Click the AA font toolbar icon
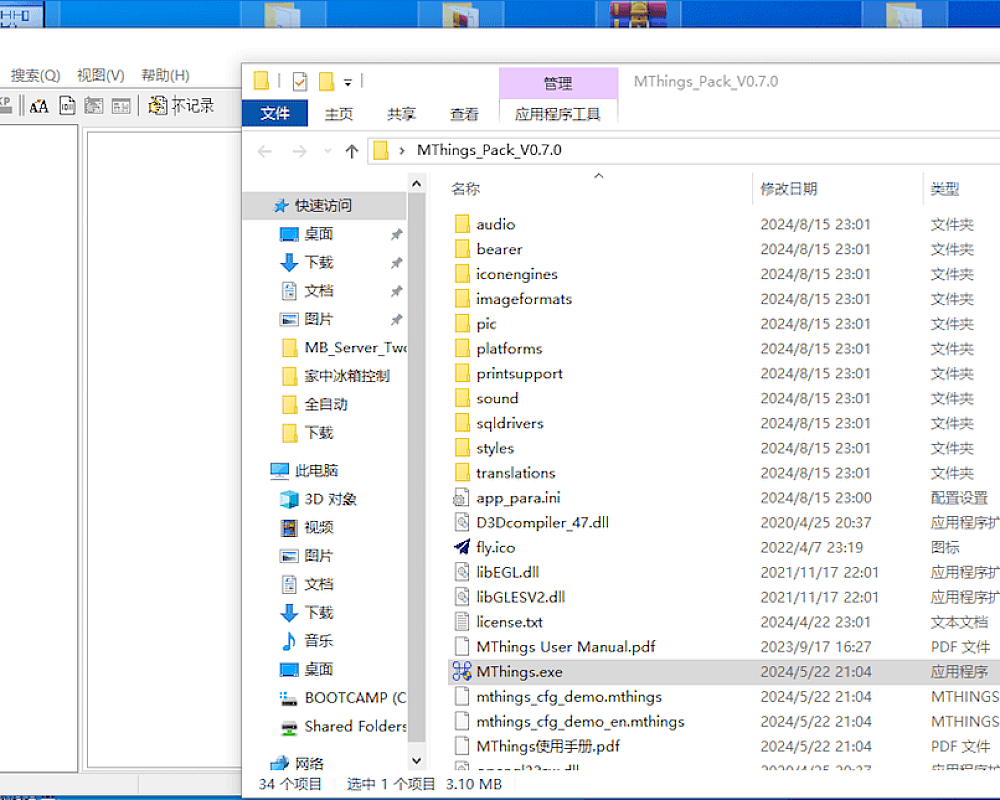 39,106
